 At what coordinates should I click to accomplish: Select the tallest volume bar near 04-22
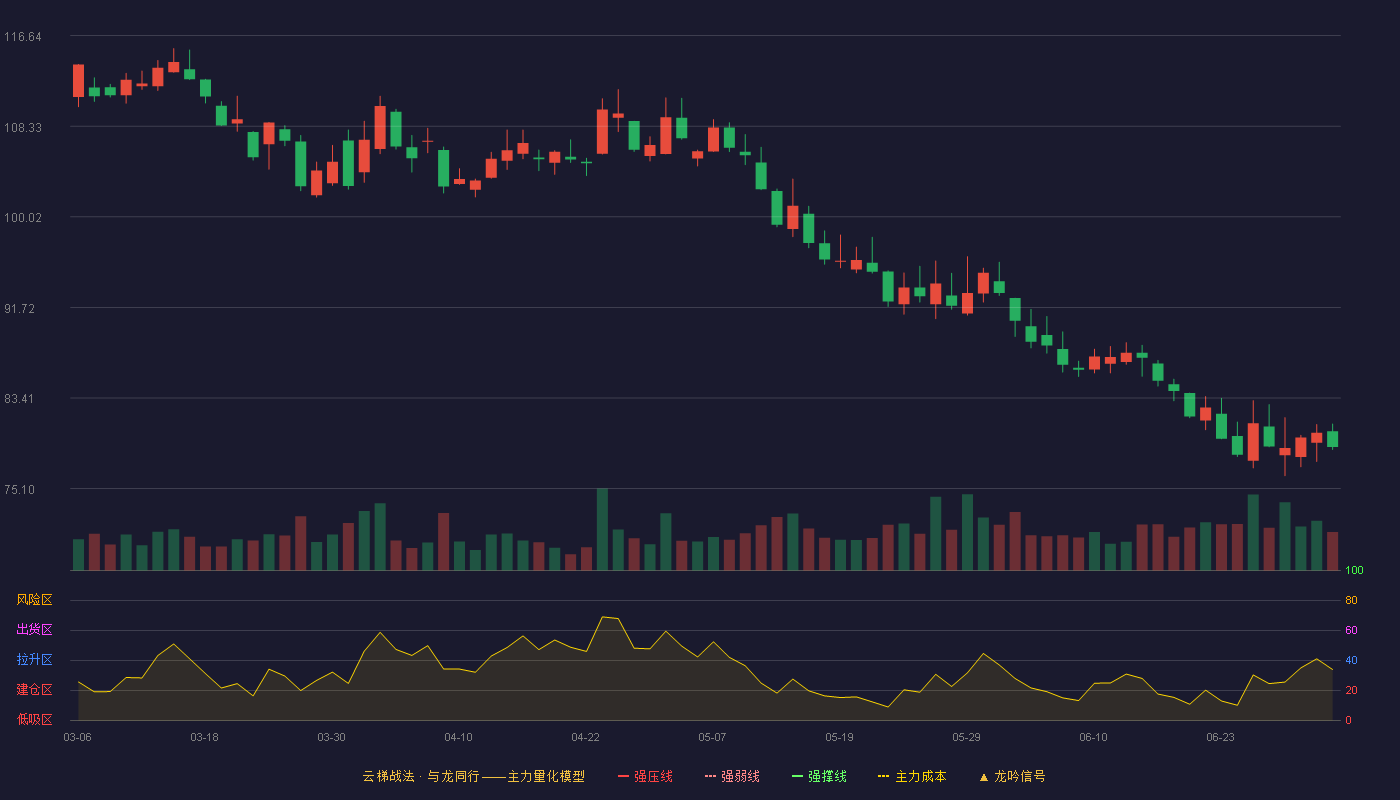(602, 529)
